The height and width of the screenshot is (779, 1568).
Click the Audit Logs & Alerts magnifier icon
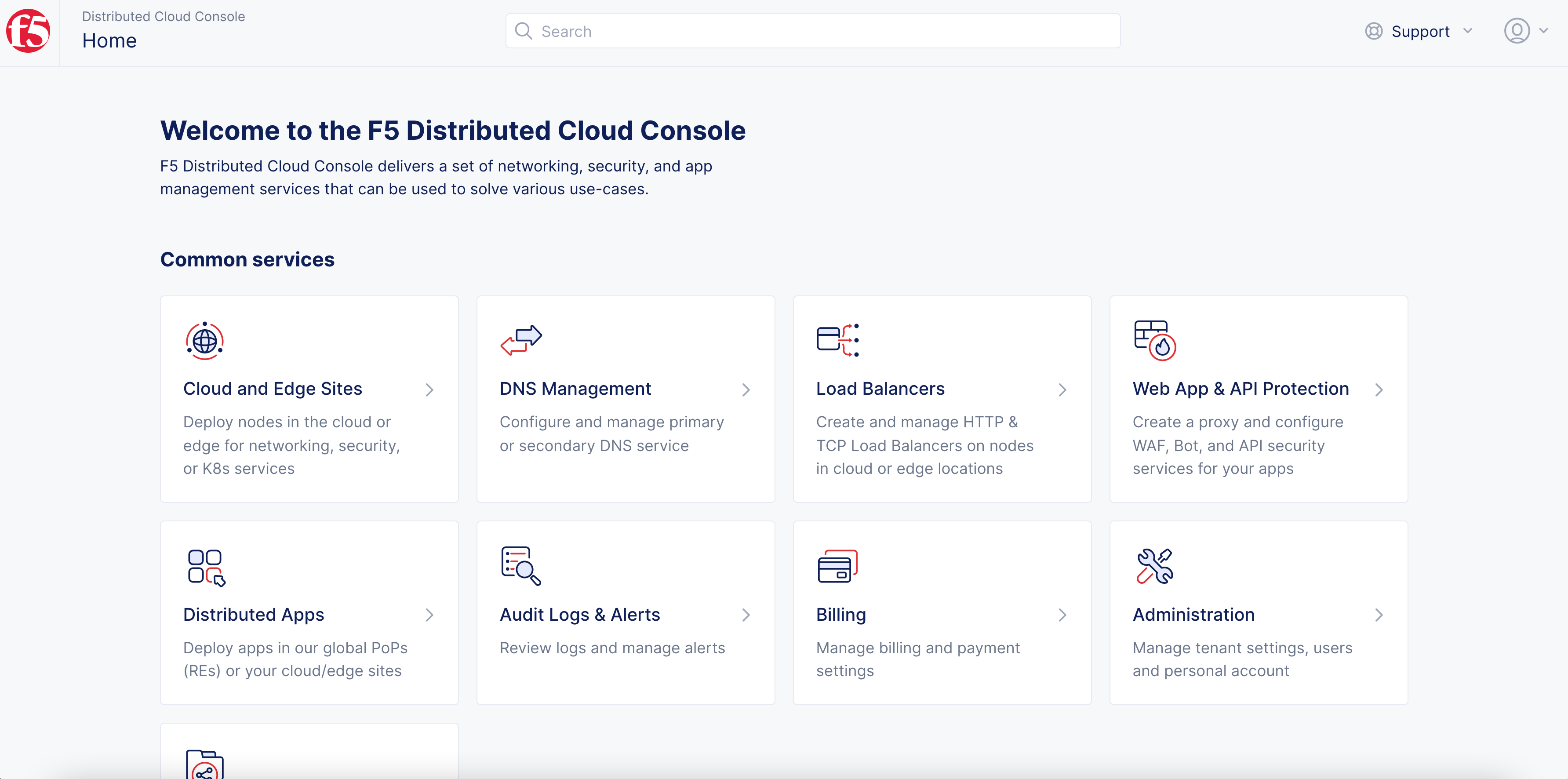[521, 566]
